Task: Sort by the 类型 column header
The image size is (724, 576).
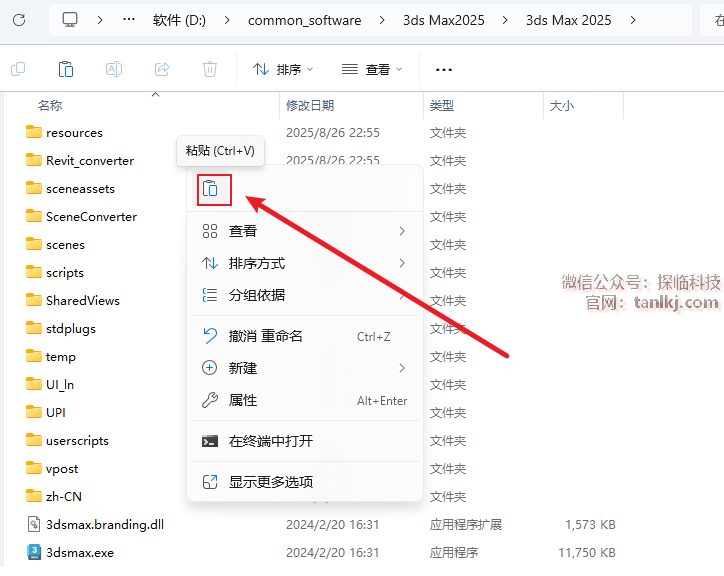Action: tap(442, 106)
